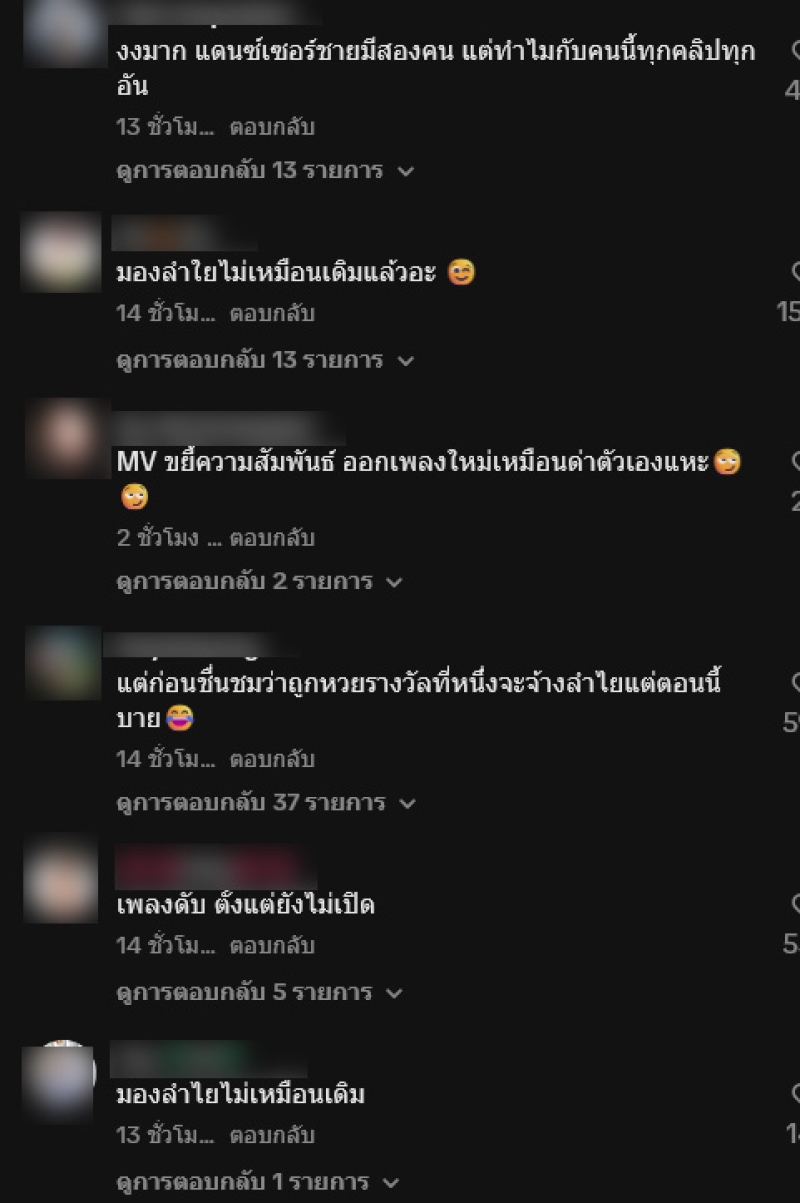The image size is (800, 1203).
Task: Like the 'แดนซ์เซอร์ชายมีสองคน' comment
Action: [795, 50]
